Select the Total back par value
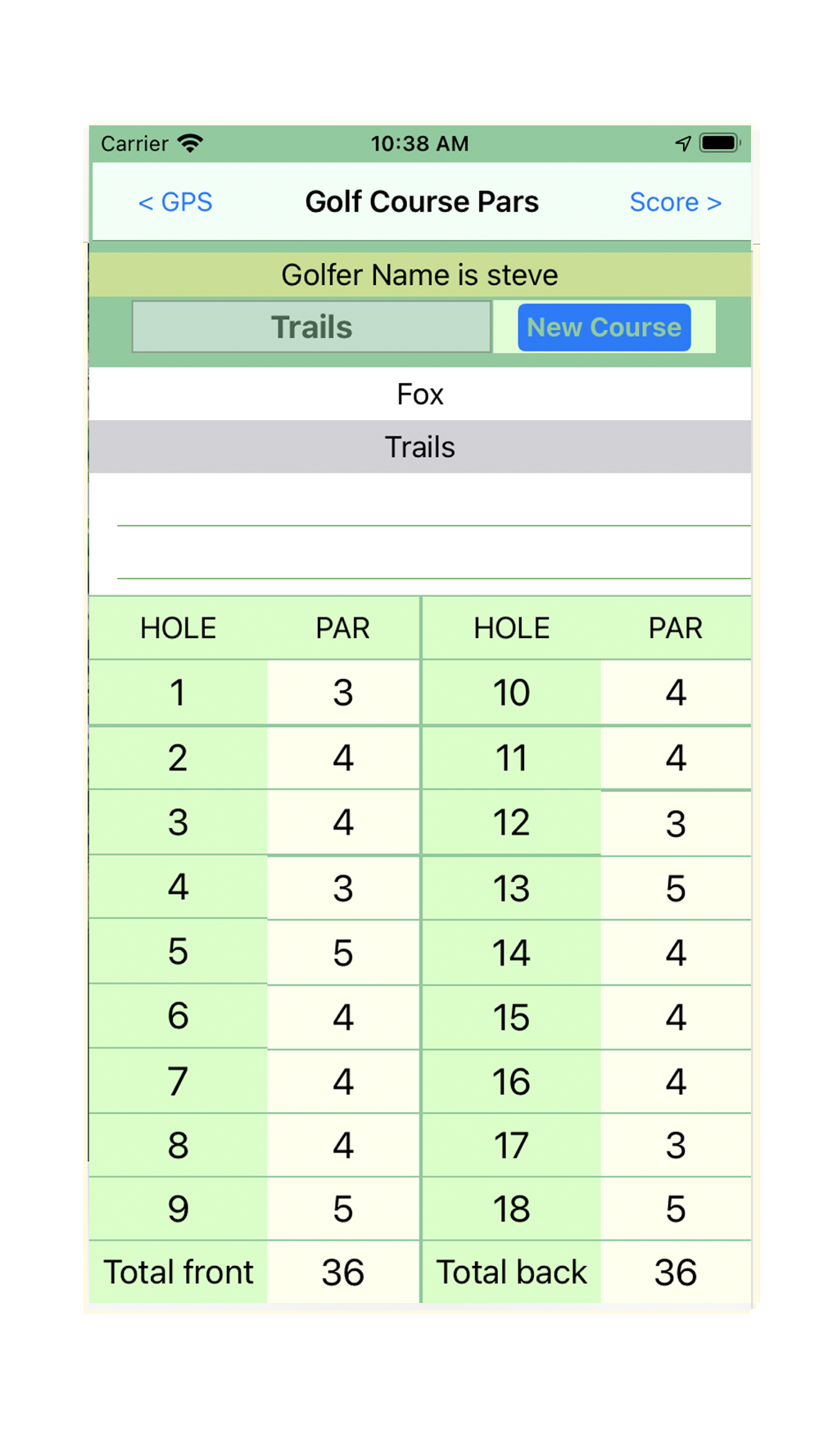The image size is (819, 1456). (x=676, y=1273)
